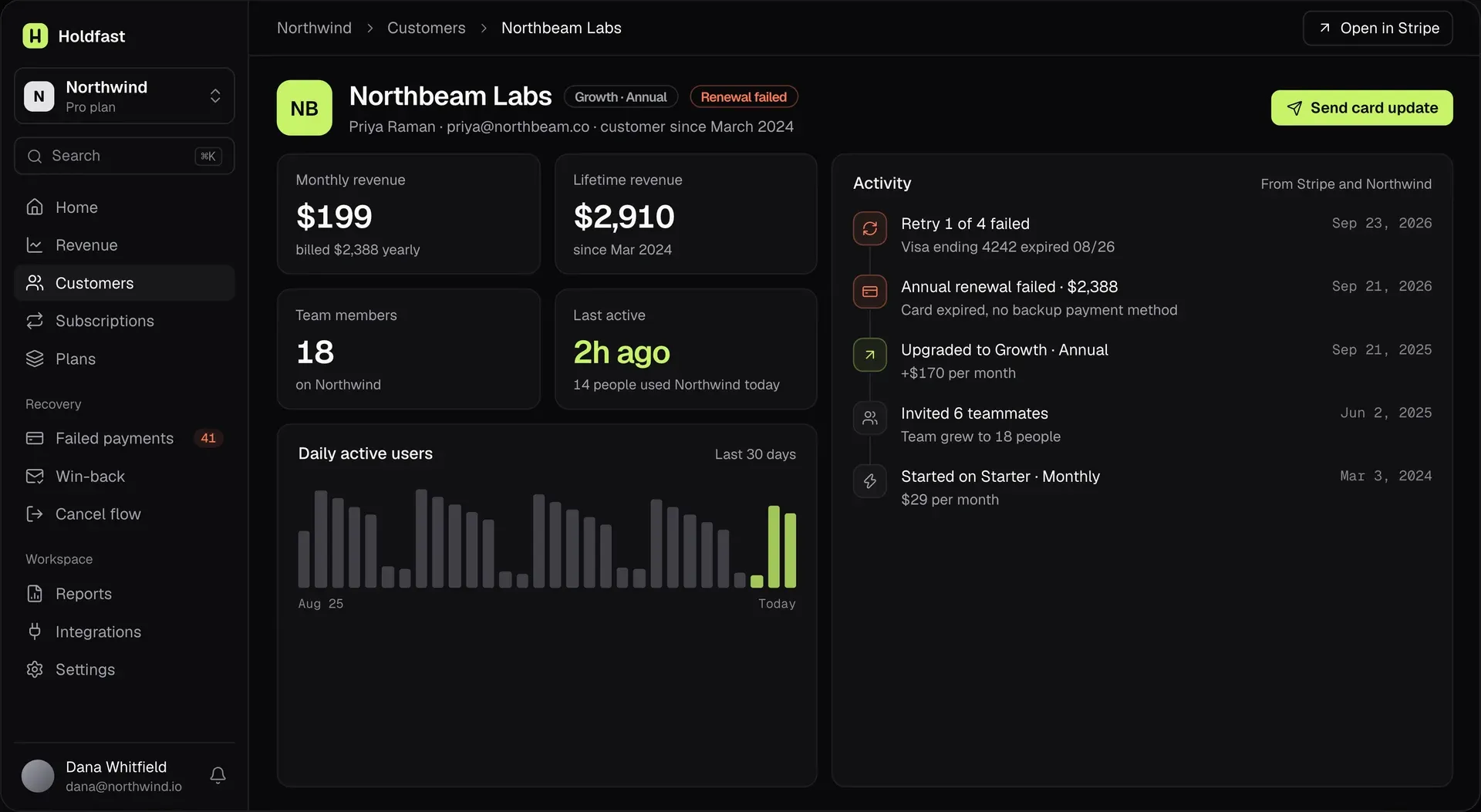Click the Sep 23, 2026 activity date
Viewport: 1481px width, 812px height.
point(1381,223)
